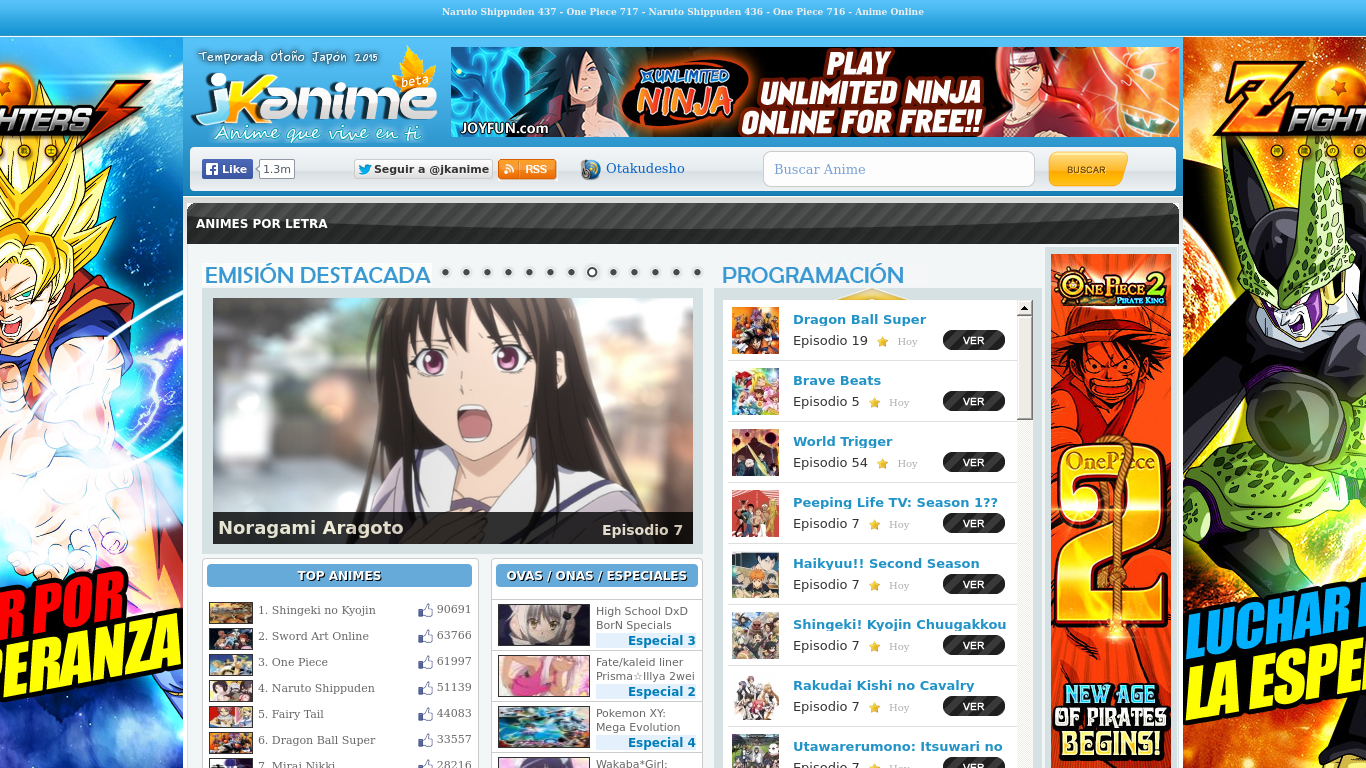Screen dimensions: 1366x768
Task: Select the second featured slider dot
Action: coord(466,272)
